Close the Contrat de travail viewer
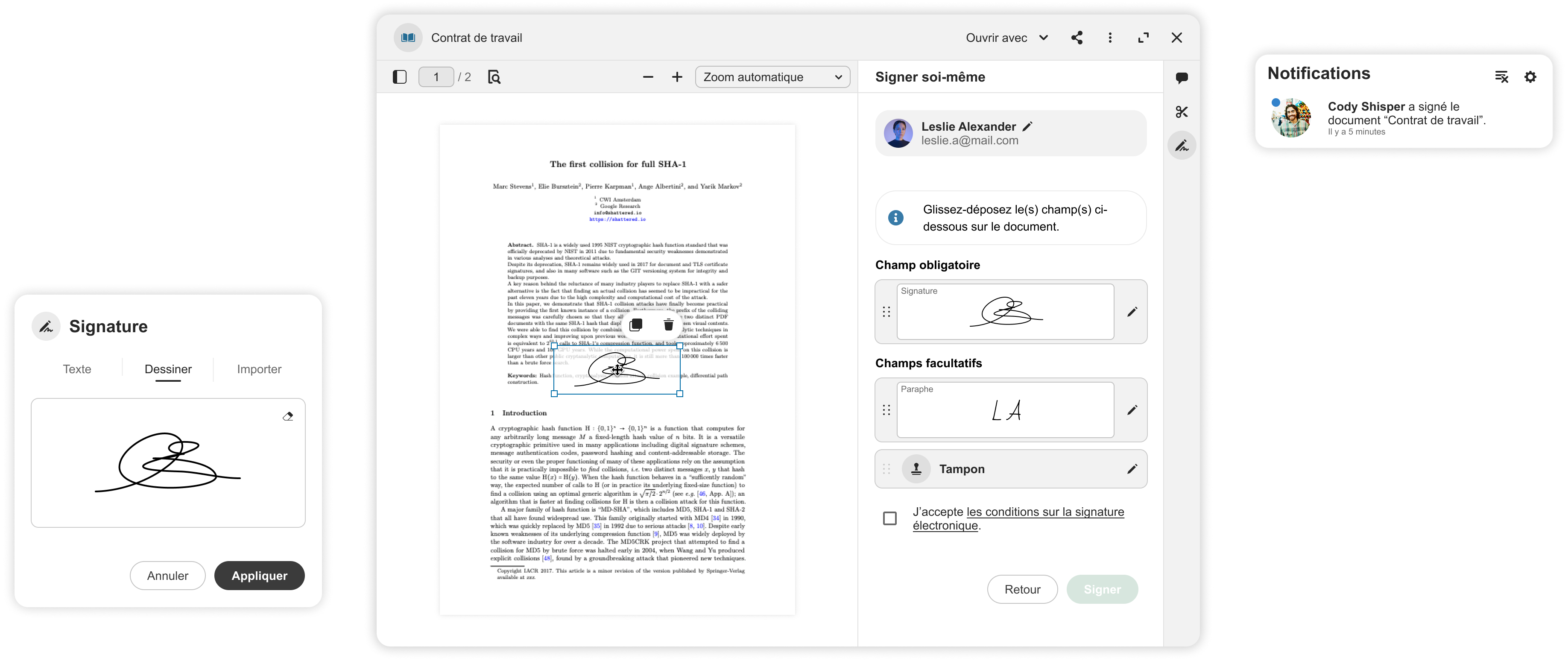Viewport: 1568px width, 661px height. (x=1176, y=38)
